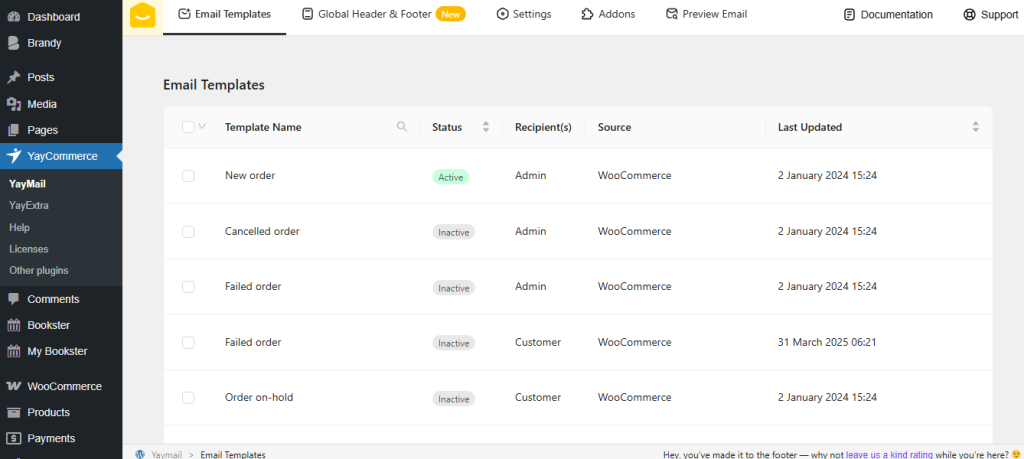Check the Failed order Customer row checkbox
The width and height of the screenshot is (1024, 459).
(188, 342)
